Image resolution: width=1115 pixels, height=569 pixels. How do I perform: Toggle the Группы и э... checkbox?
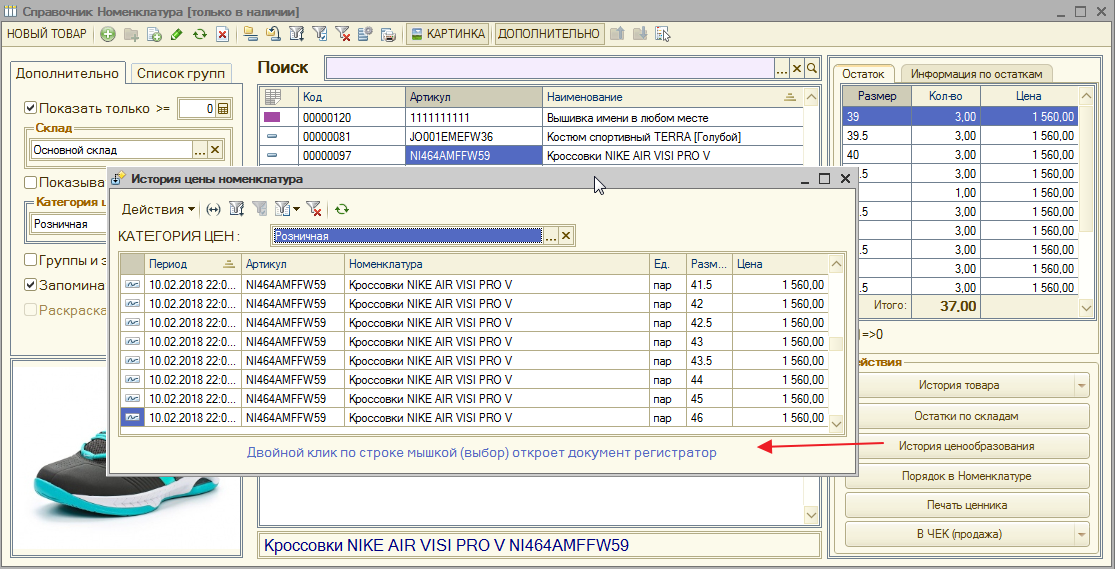(31, 260)
